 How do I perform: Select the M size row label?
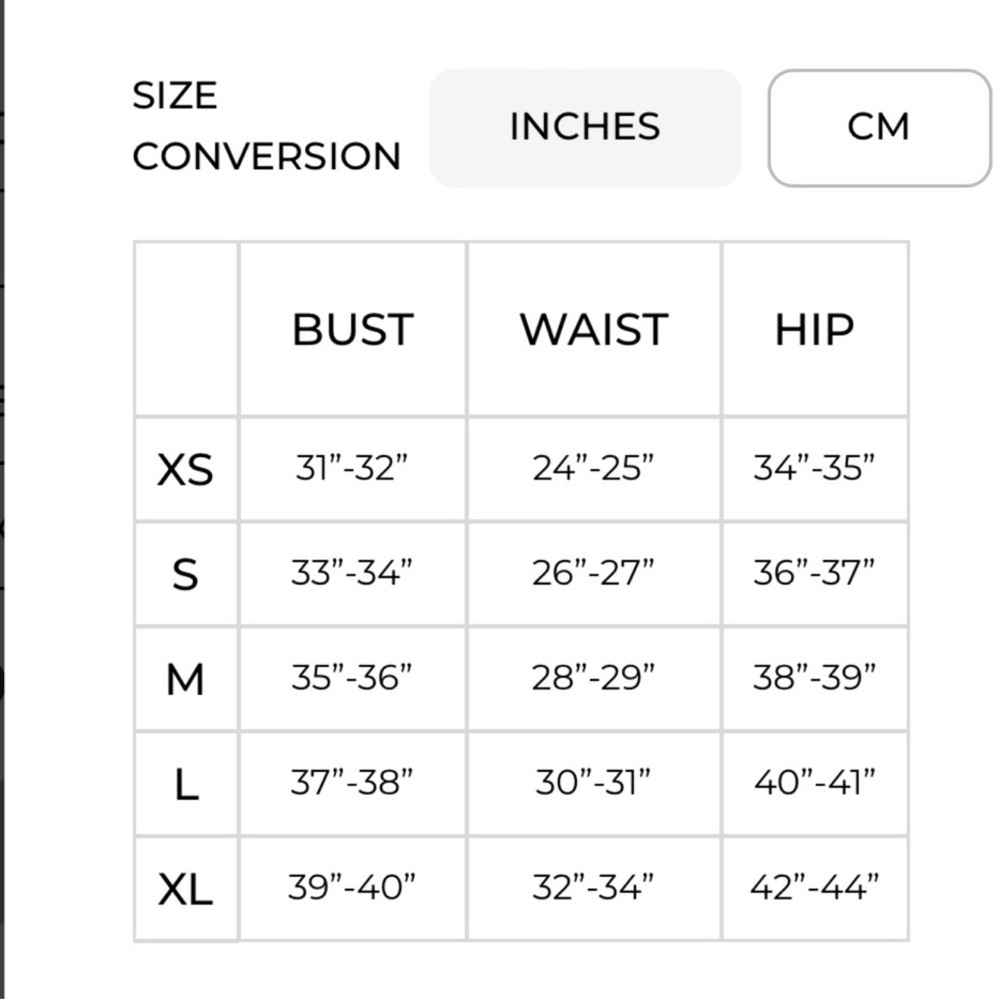click(185, 679)
